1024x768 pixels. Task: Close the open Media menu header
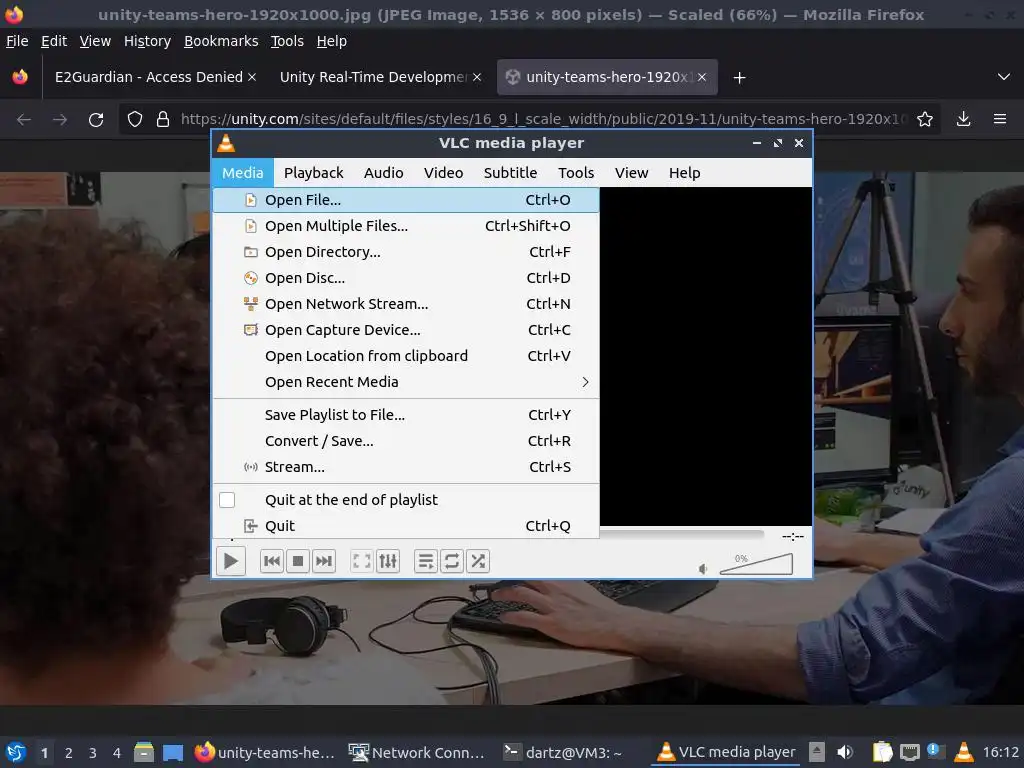tap(243, 173)
